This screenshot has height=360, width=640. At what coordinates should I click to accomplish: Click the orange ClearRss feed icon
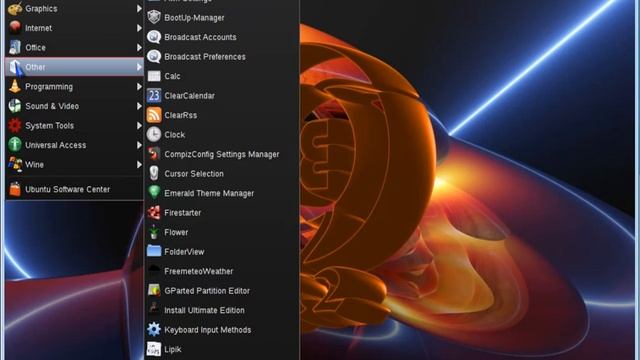tap(154, 115)
